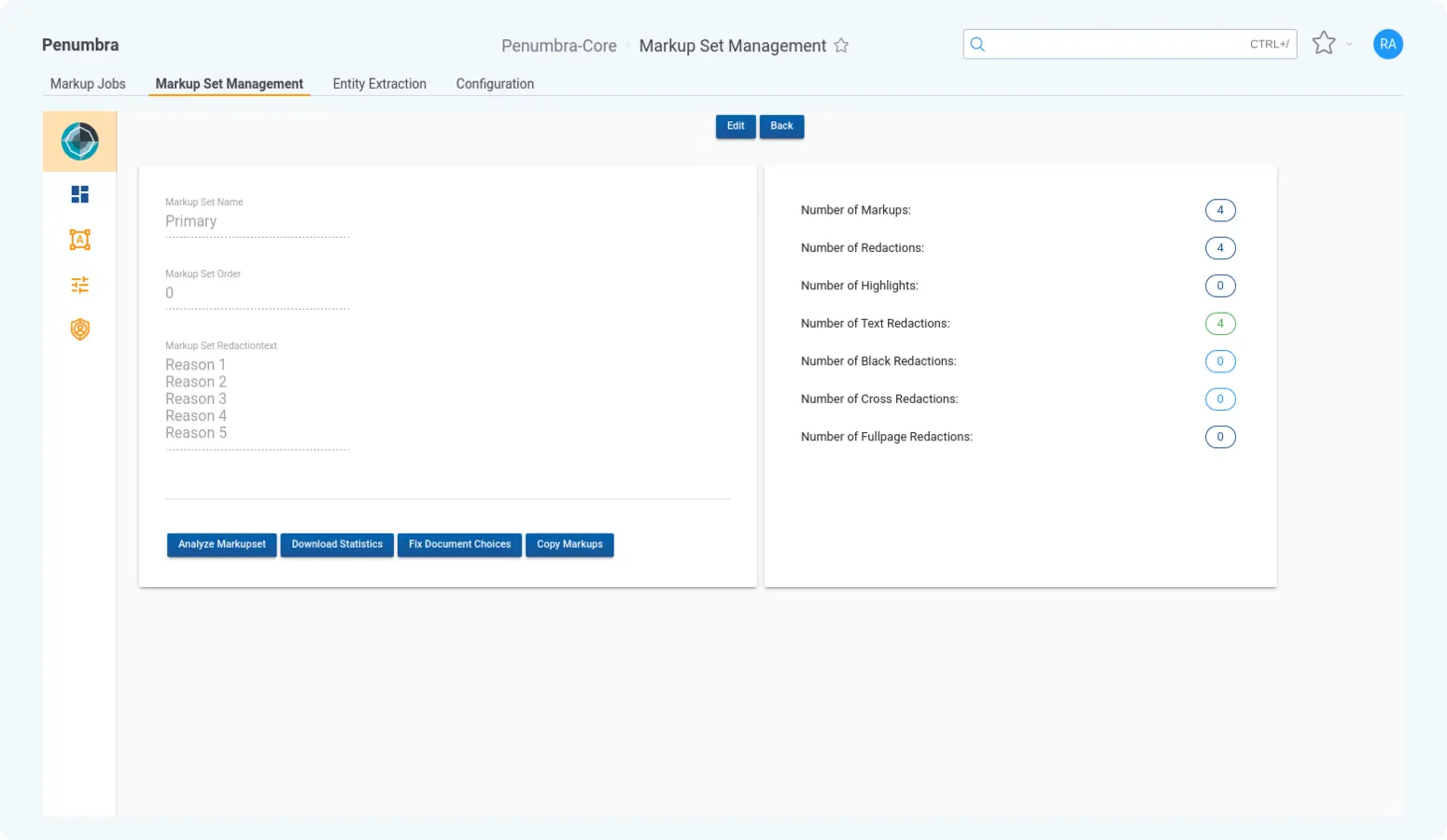The width and height of the screenshot is (1447, 840).
Task: Go to the Configuration tab
Action: coord(495,84)
